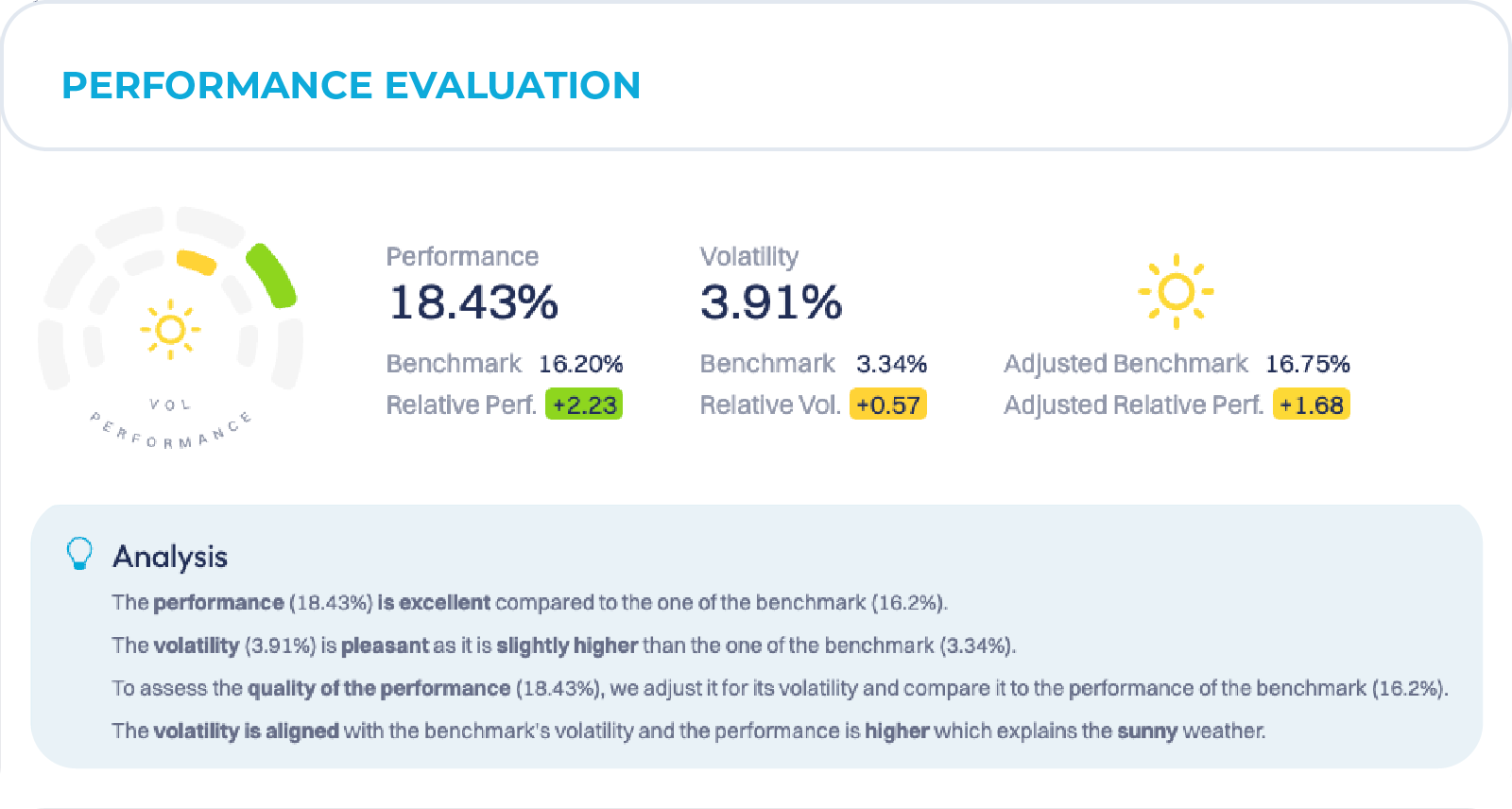Viewport: 1512px width, 809px height.
Task: Click the large sun weather icon
Action: [1176, 291]
